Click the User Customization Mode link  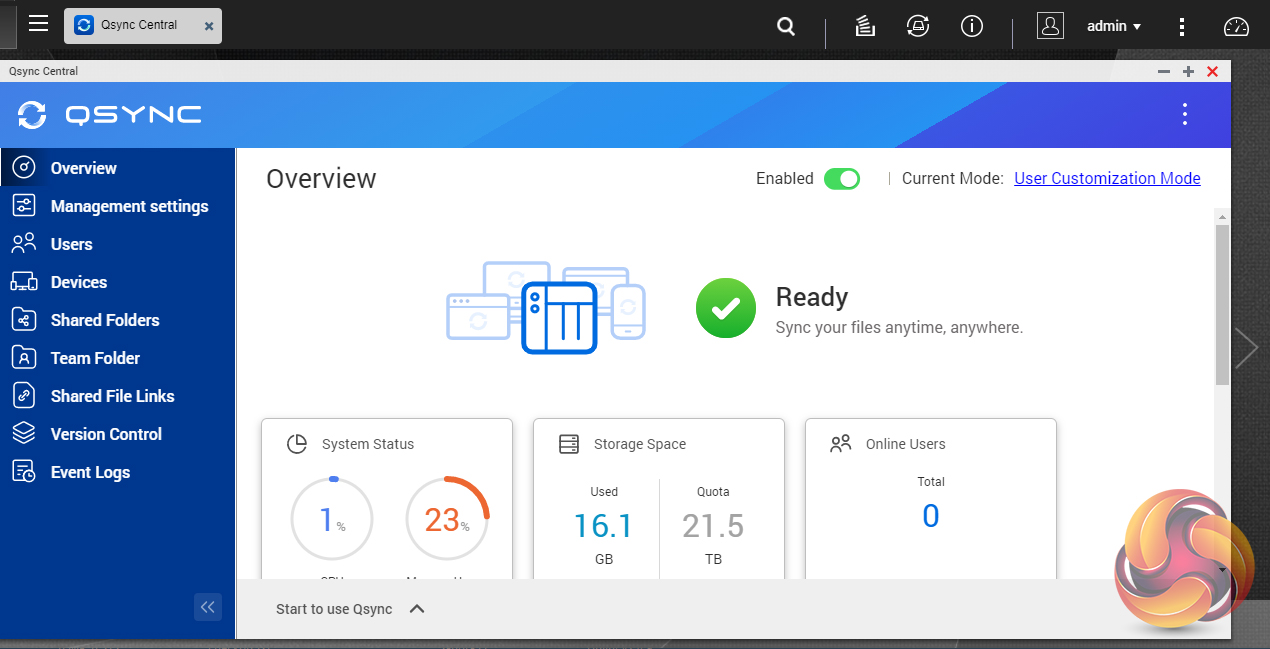(x=1107, y=179)
